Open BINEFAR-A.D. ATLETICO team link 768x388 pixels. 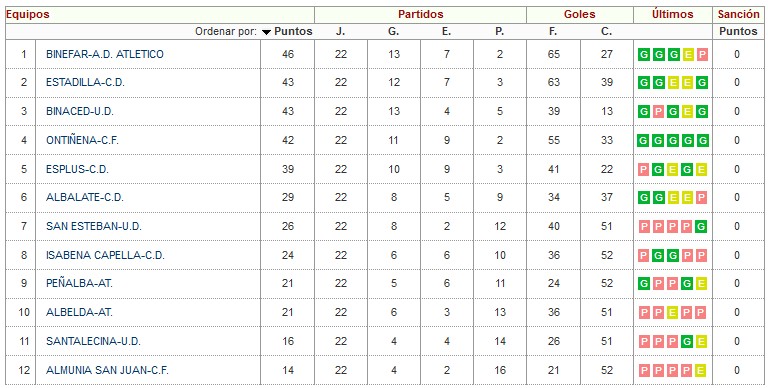pyautogui.click(x=105, y=54)
